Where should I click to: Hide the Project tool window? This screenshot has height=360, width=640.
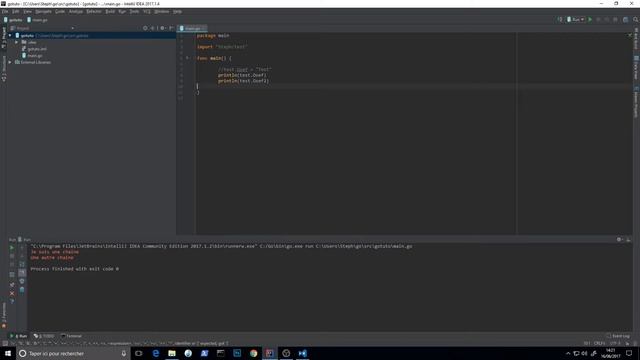click(171, 28)
